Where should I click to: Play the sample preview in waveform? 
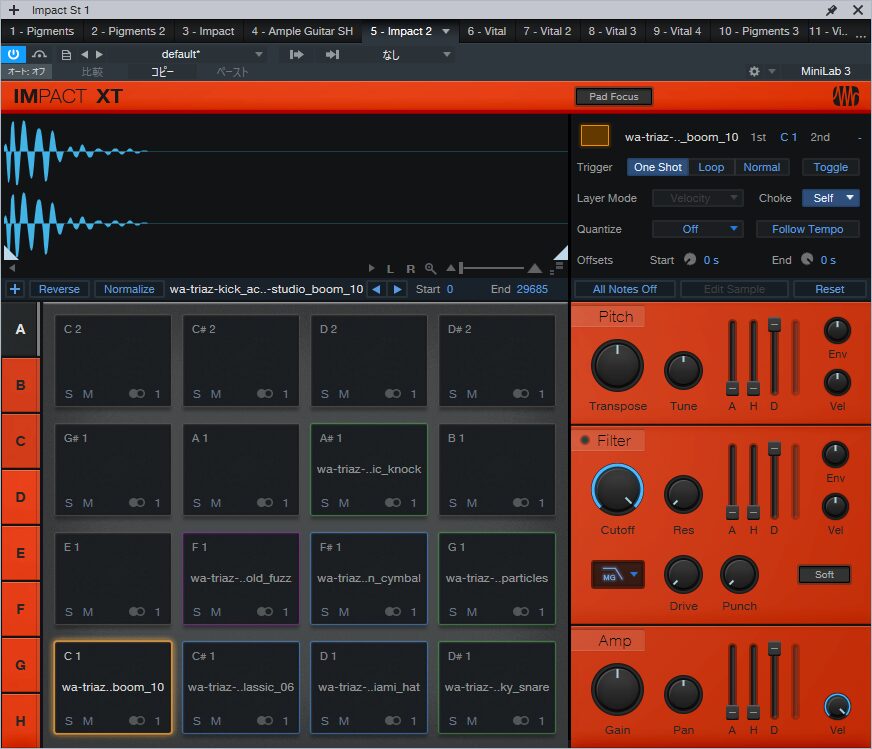pyautogui.click(x=371, y=269)
